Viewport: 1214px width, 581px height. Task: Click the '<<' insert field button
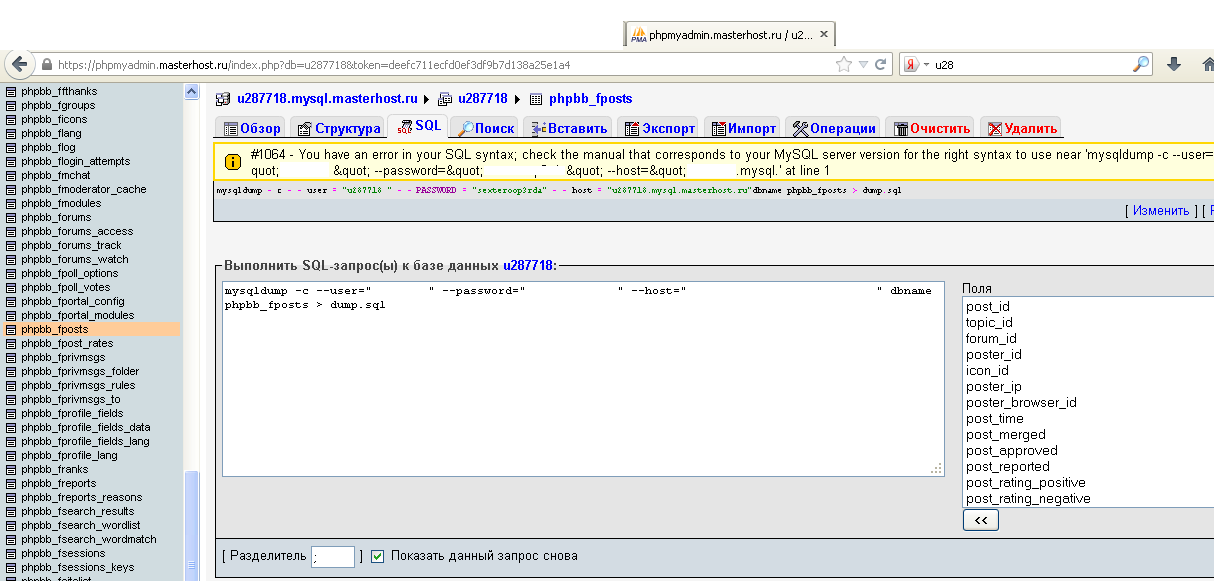click(x=980, y=520)
